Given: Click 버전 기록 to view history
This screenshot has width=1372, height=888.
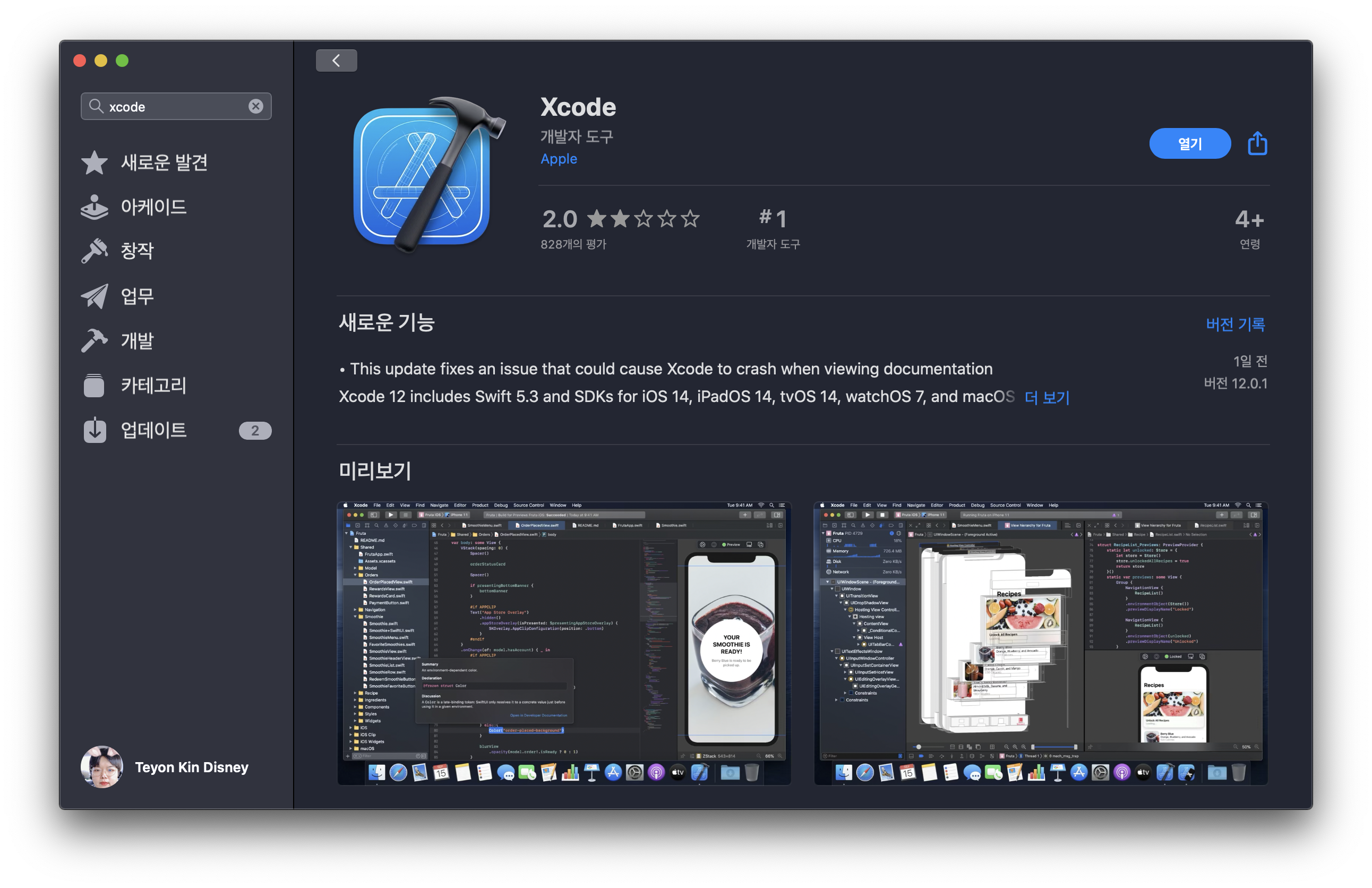Looking at the screenshot, I should pos(1237,323).
